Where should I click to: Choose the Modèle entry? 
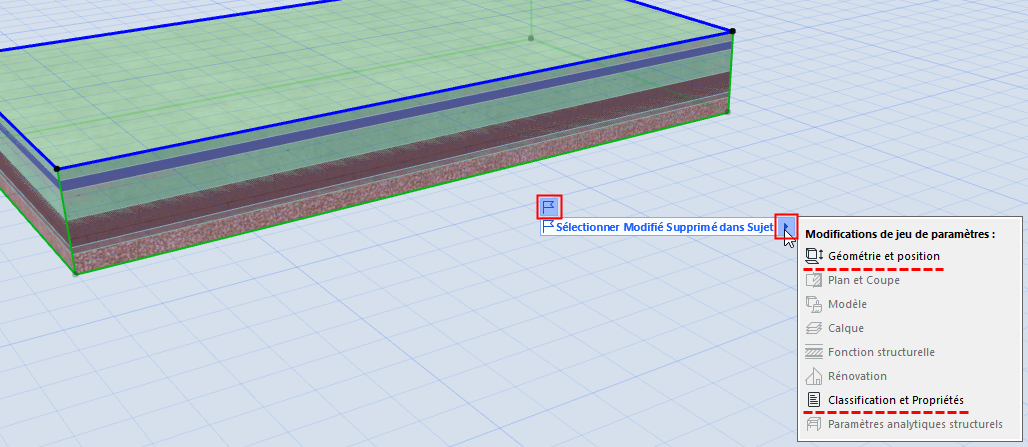point(848,304)
